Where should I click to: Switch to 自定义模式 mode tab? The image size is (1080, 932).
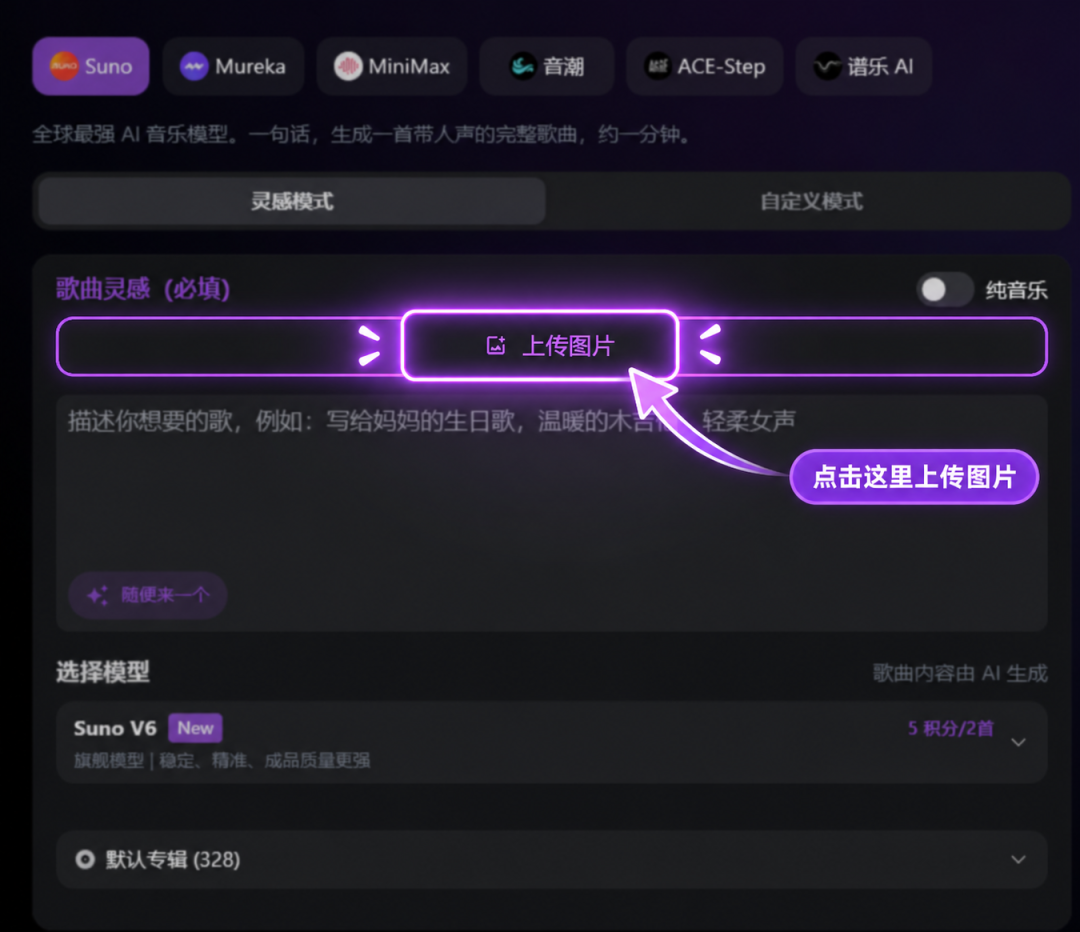[810, 201]
